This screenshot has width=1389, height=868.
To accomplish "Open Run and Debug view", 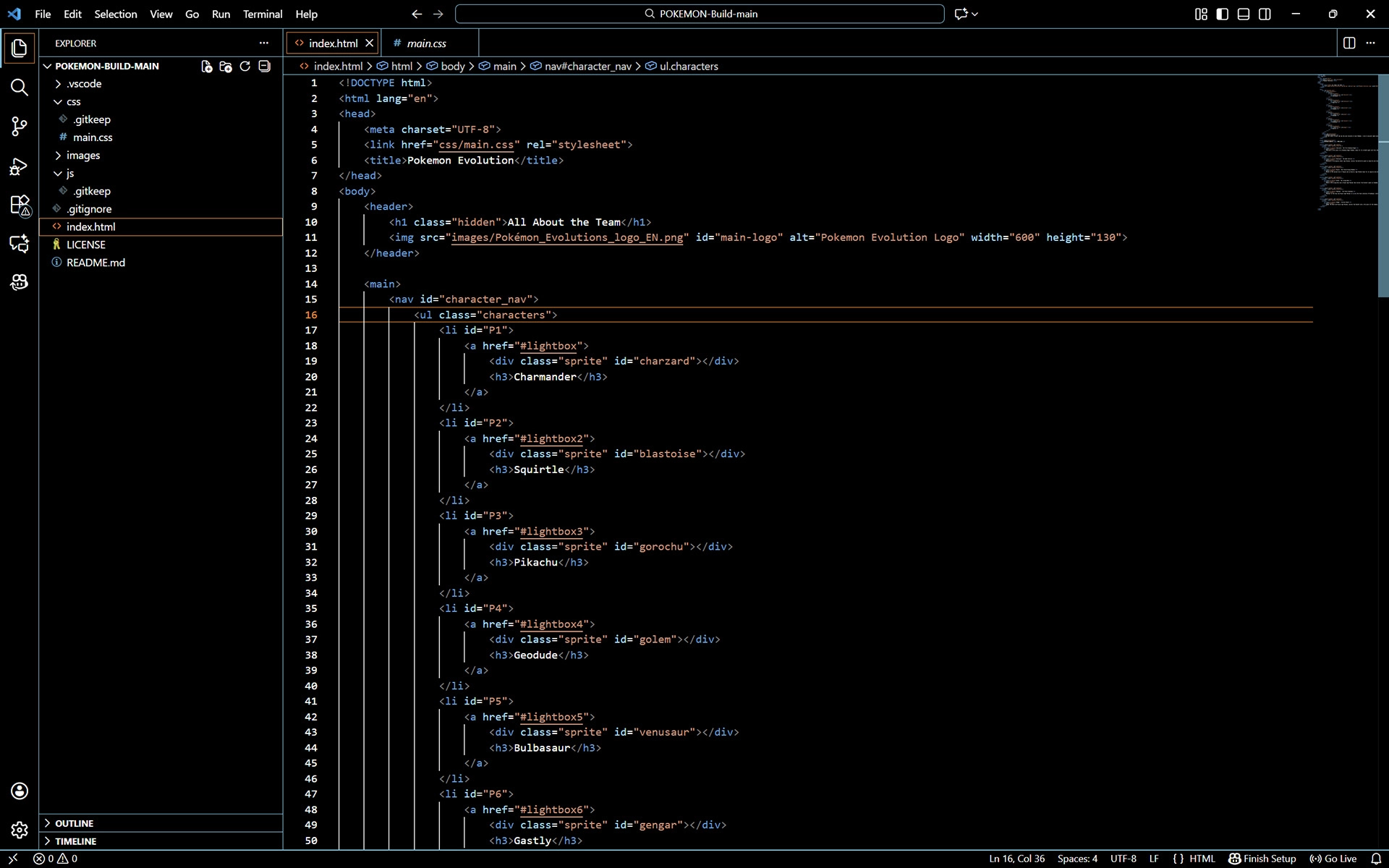I will (20, 166).
